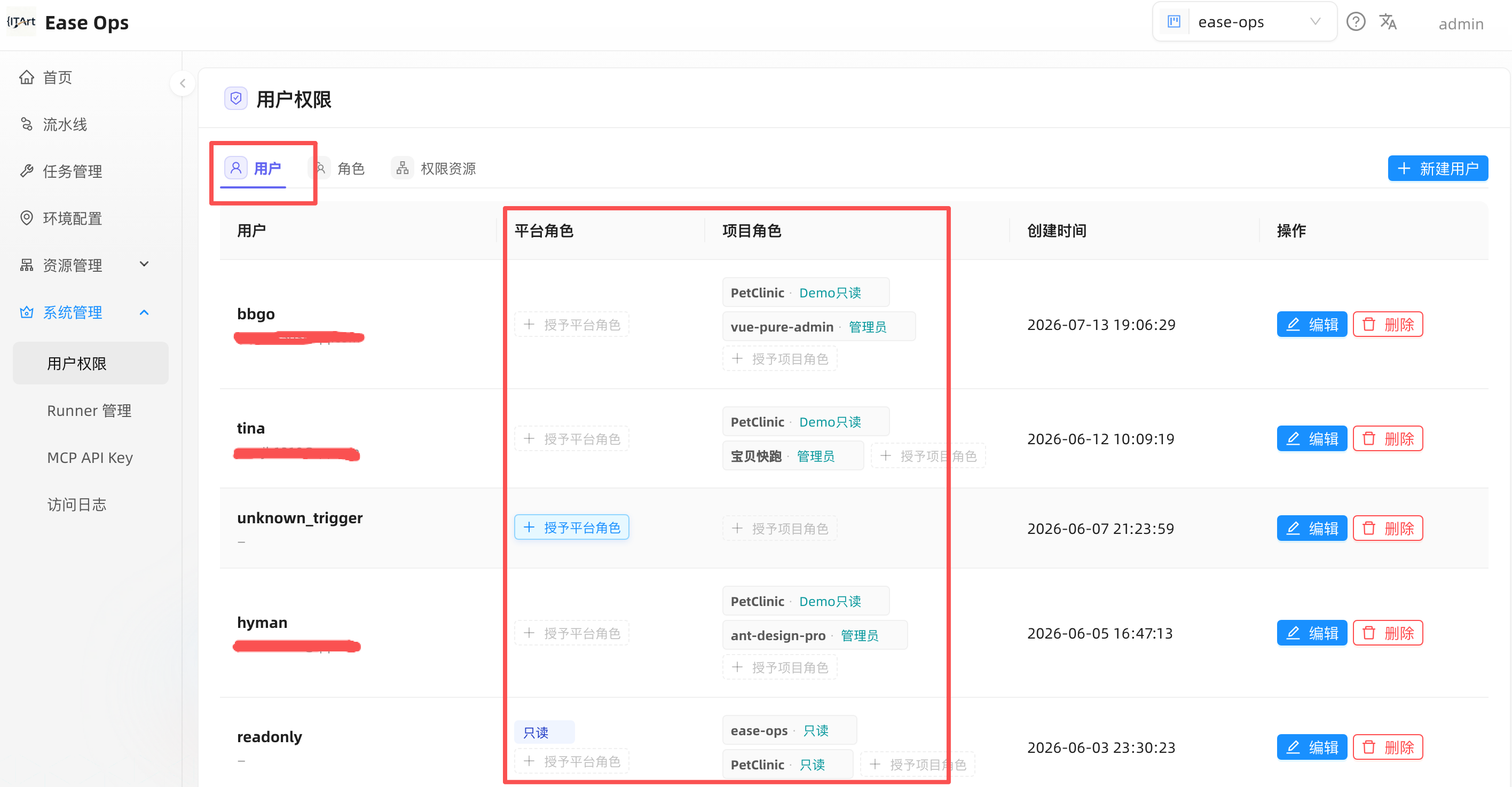Click the 新建用户 button
This screenshot has width=1512, height=787.
[x=1437, y=169]
